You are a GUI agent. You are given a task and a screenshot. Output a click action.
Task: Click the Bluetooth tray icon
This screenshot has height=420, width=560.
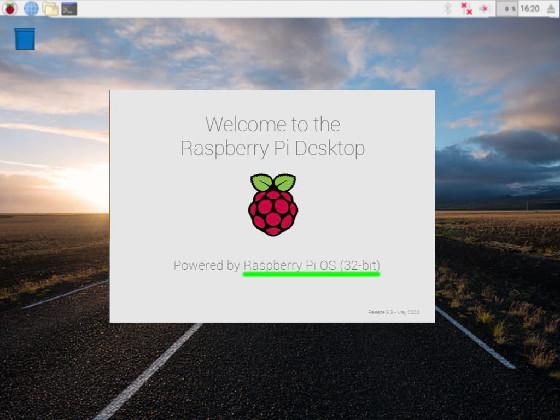click(448, 8)
